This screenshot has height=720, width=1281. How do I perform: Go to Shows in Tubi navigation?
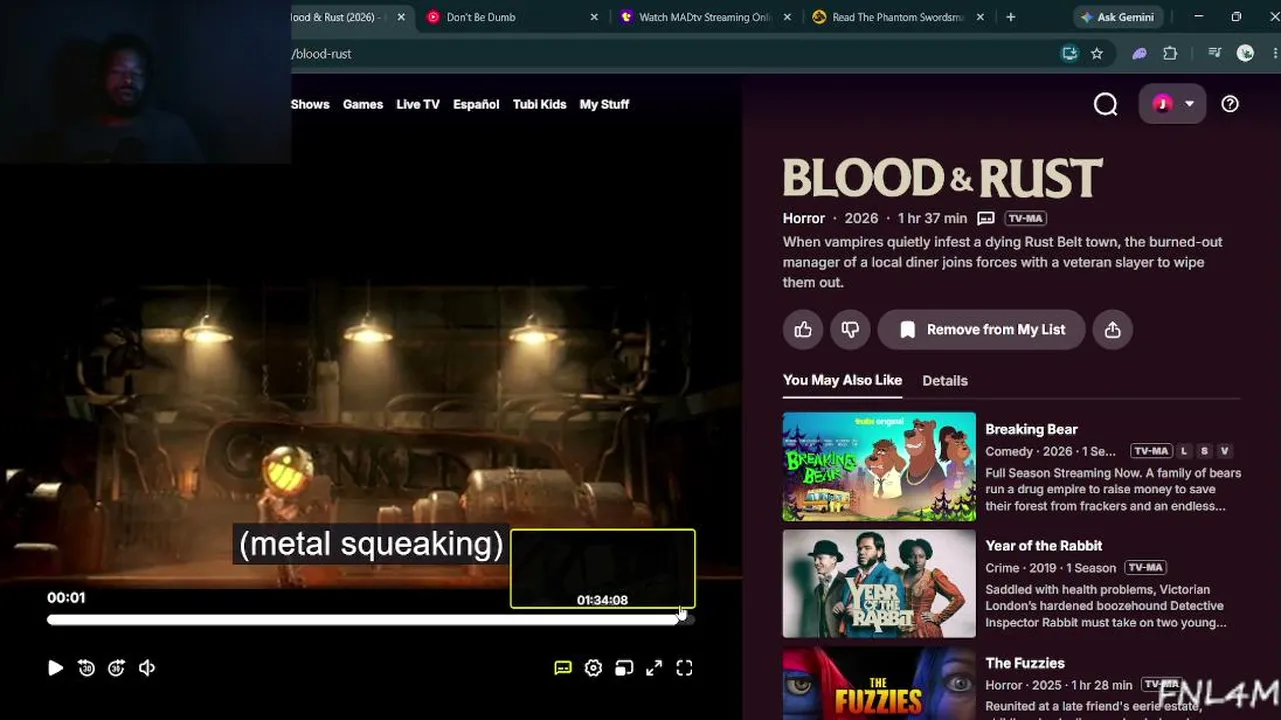[310, 104]
